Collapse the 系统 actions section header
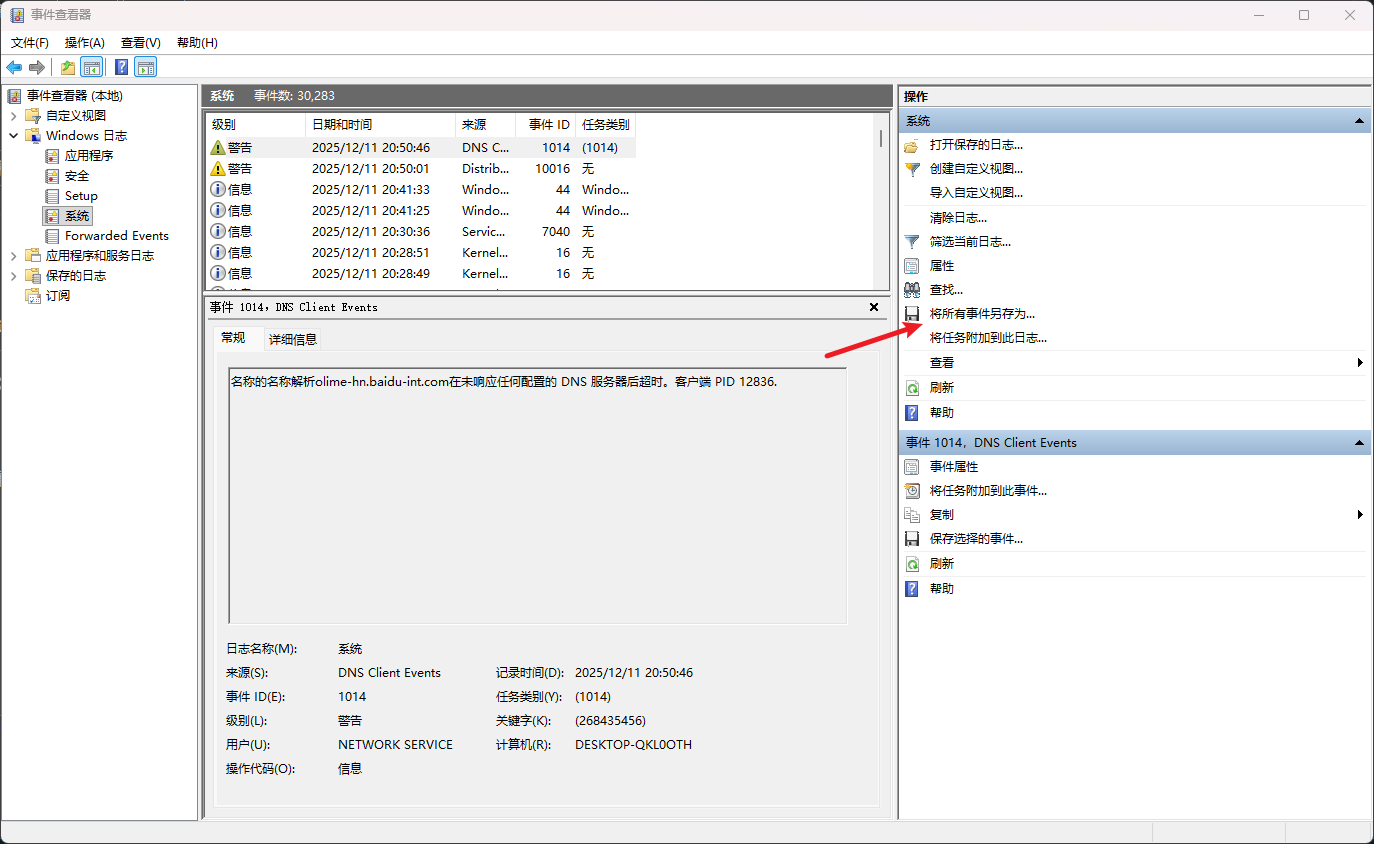This screenshot has height=844, width=1374. 1134,121
